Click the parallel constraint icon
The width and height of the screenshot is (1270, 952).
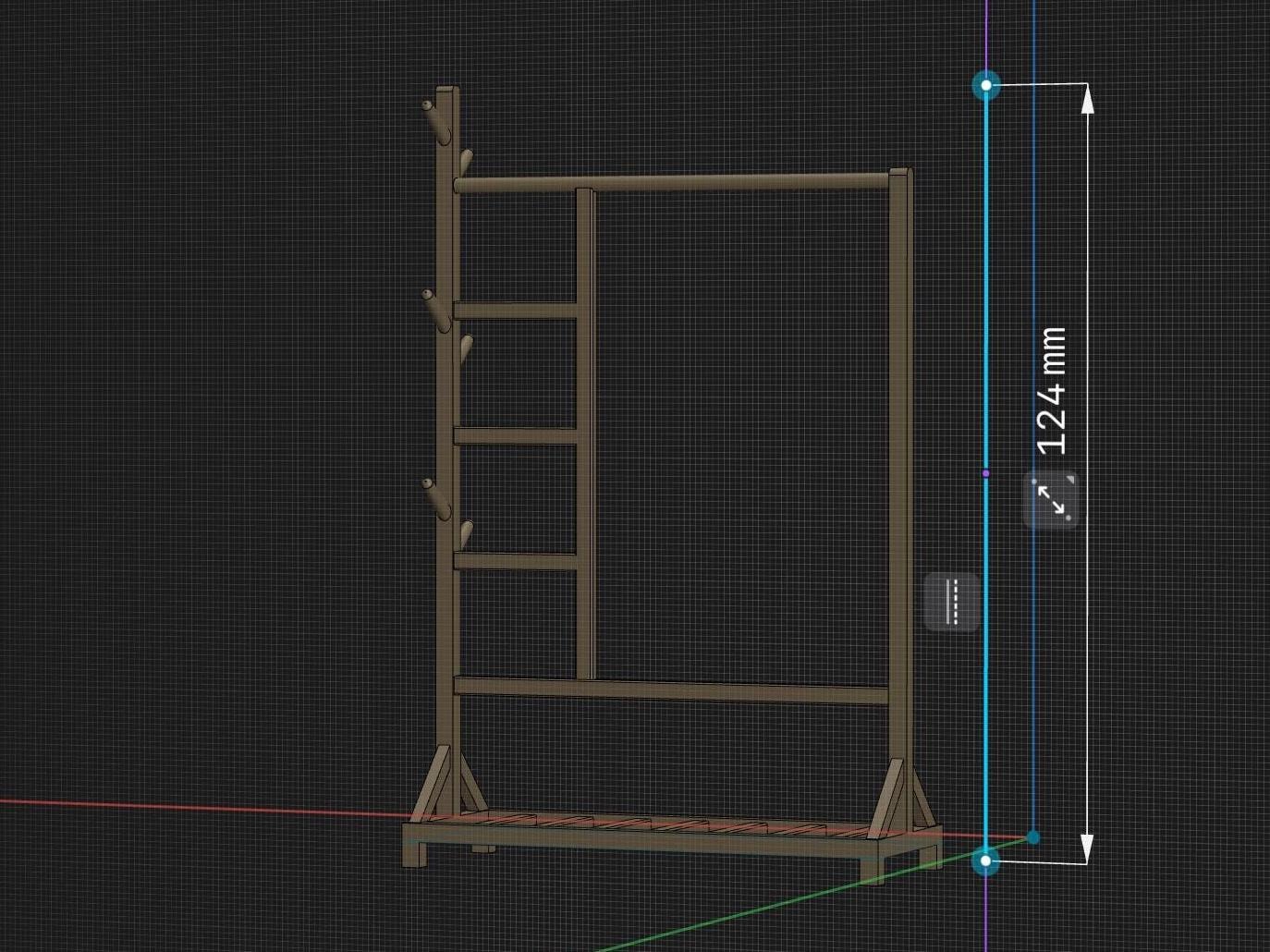(954, 600)
